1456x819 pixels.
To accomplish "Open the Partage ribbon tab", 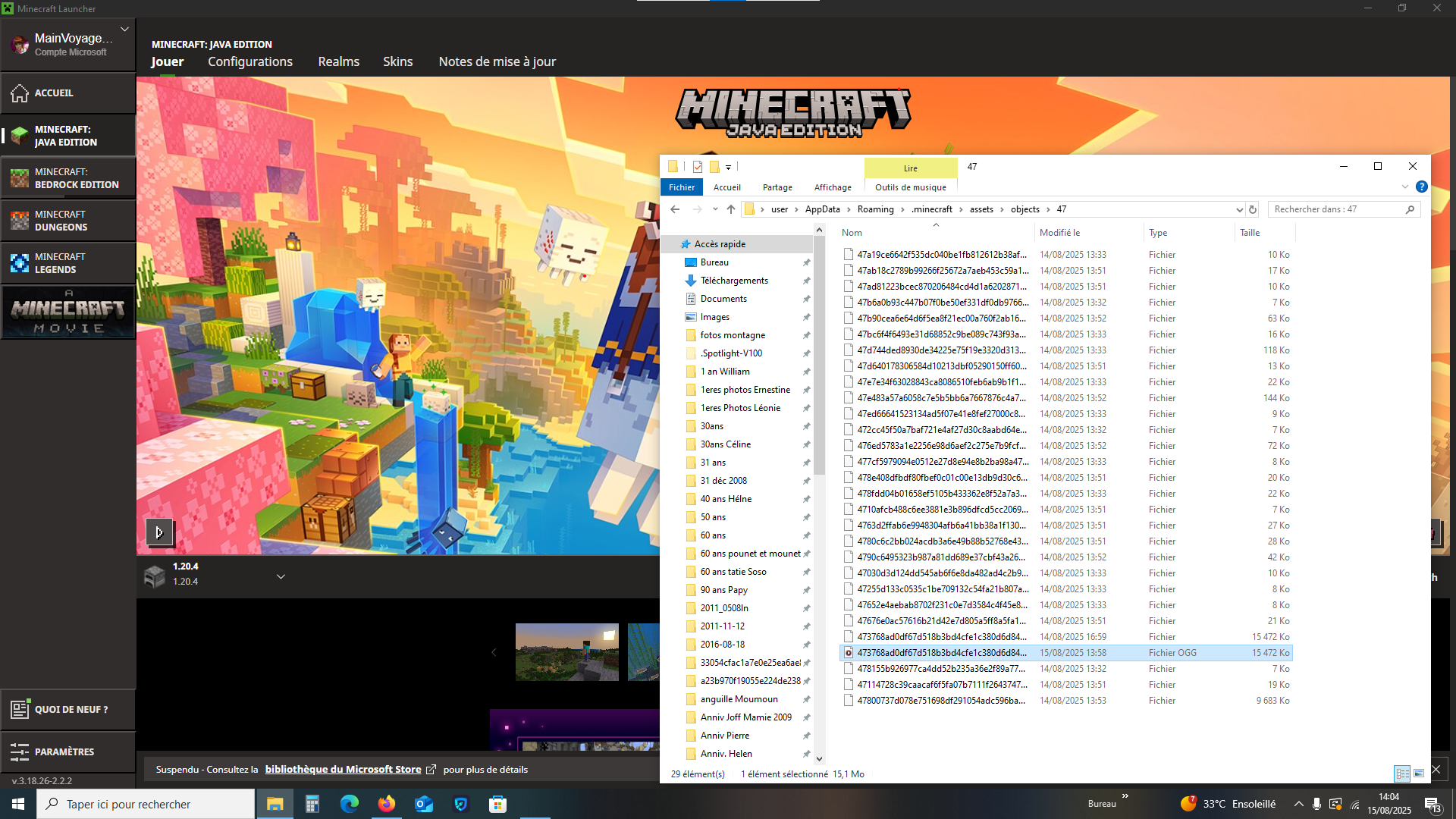I will point(777,187).
